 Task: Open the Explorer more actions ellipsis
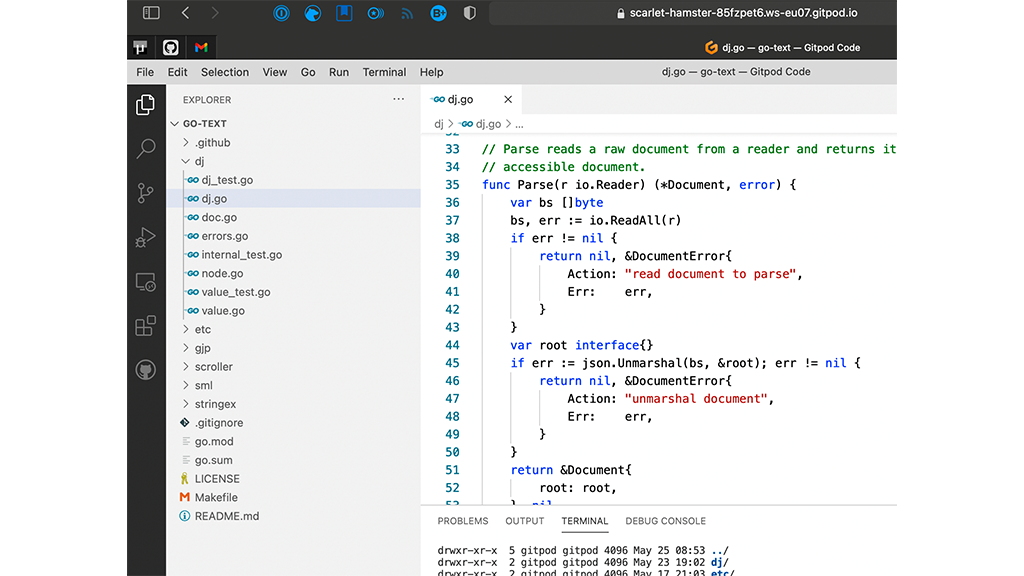coord(399,100)
